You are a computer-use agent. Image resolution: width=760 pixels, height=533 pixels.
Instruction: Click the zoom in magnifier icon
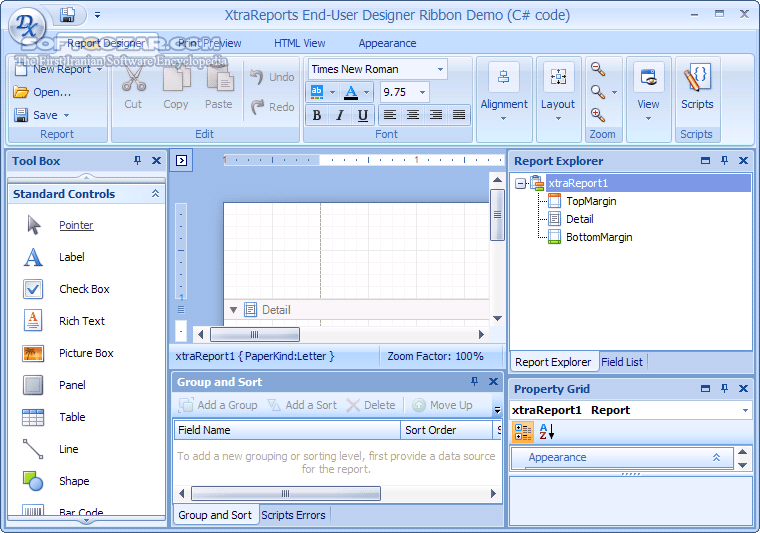coord(598,115)
